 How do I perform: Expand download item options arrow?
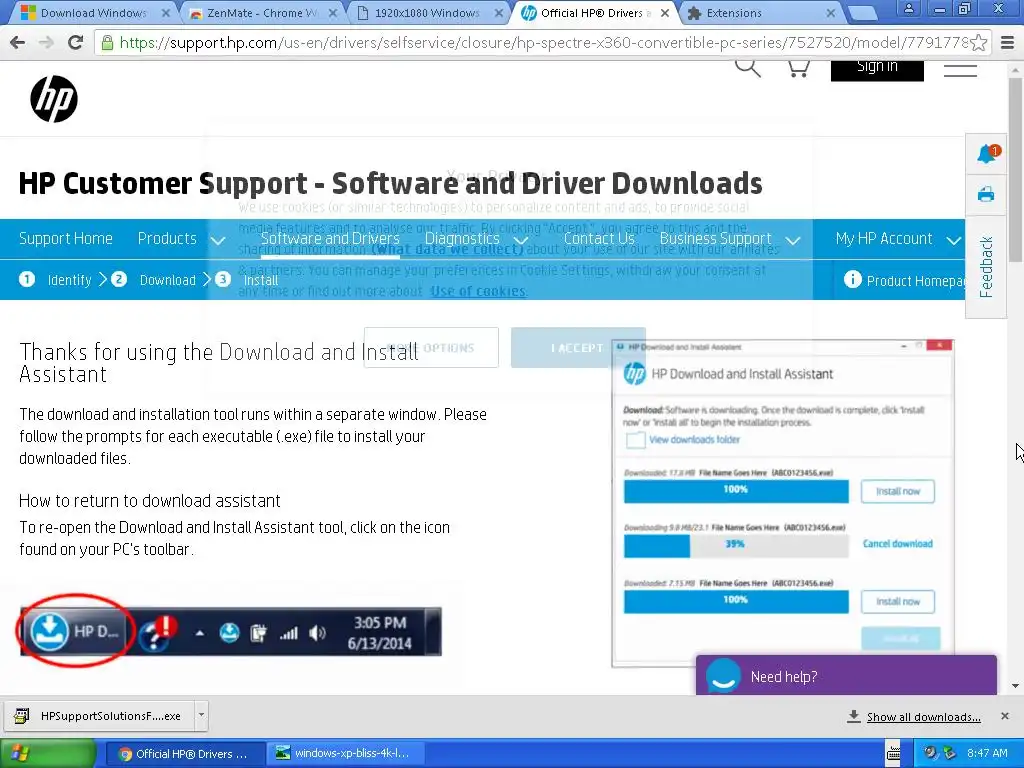201,716
